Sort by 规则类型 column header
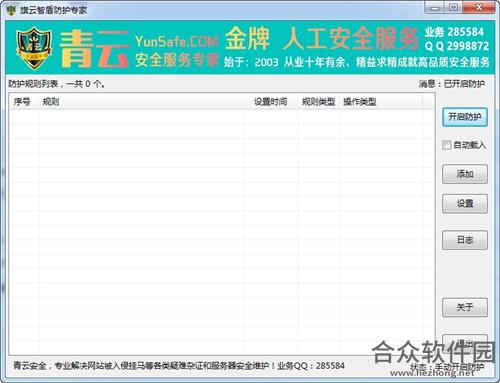Viewport: 500px width, 383px height. coord(318,102)
